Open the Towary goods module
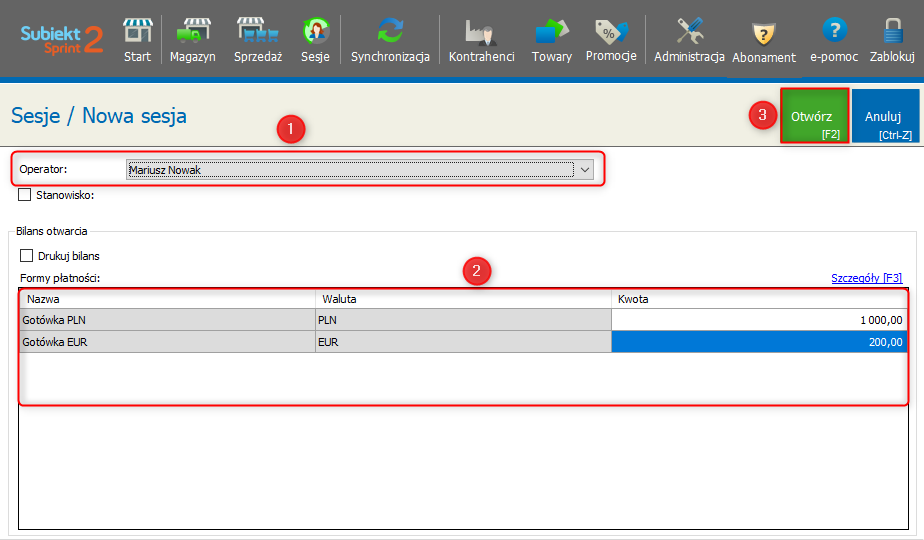 [x=551, y=40]
